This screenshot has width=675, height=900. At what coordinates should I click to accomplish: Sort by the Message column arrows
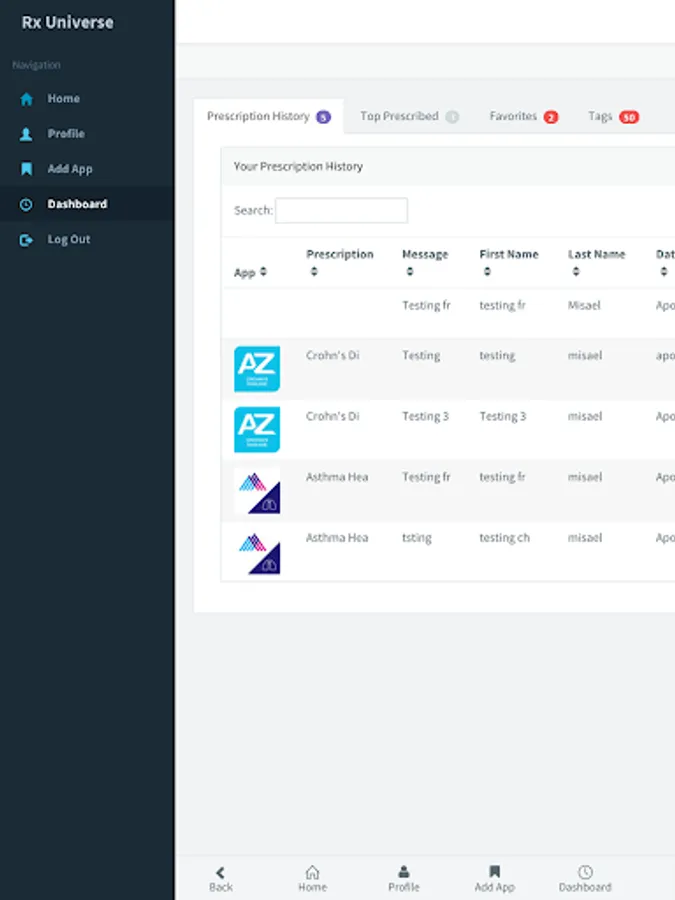point(410,271)
